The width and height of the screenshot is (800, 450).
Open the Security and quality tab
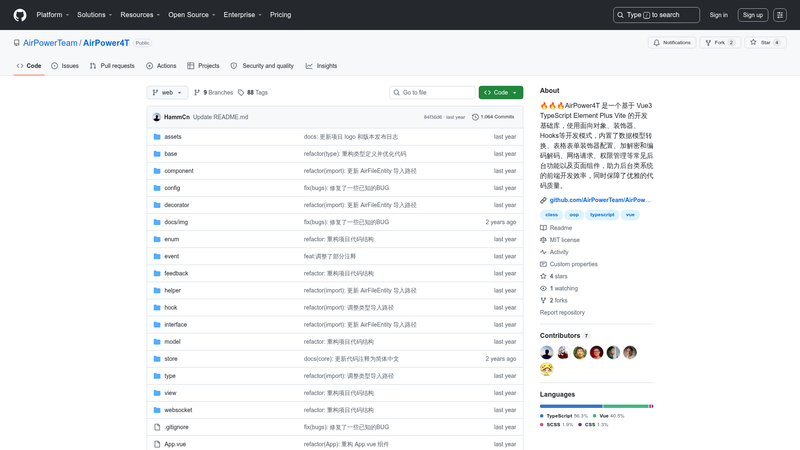click(x=262, y=66)
